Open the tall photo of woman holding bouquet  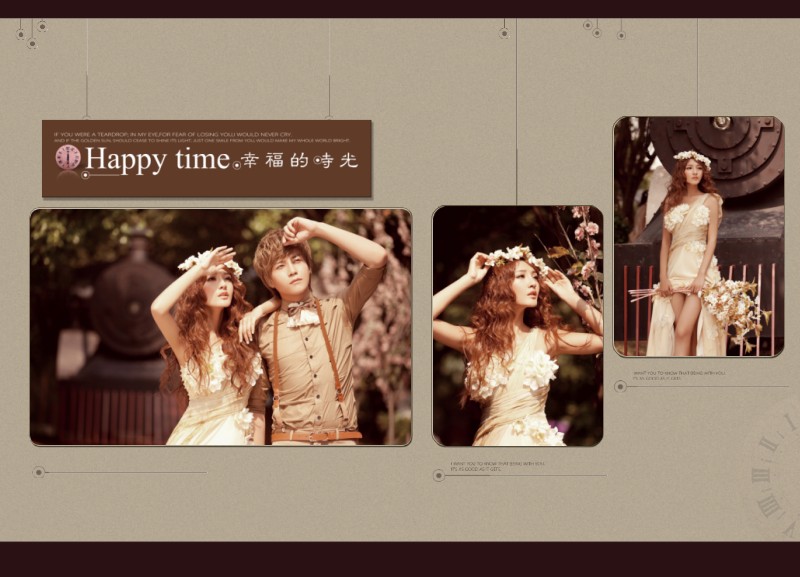click(698, 237)
